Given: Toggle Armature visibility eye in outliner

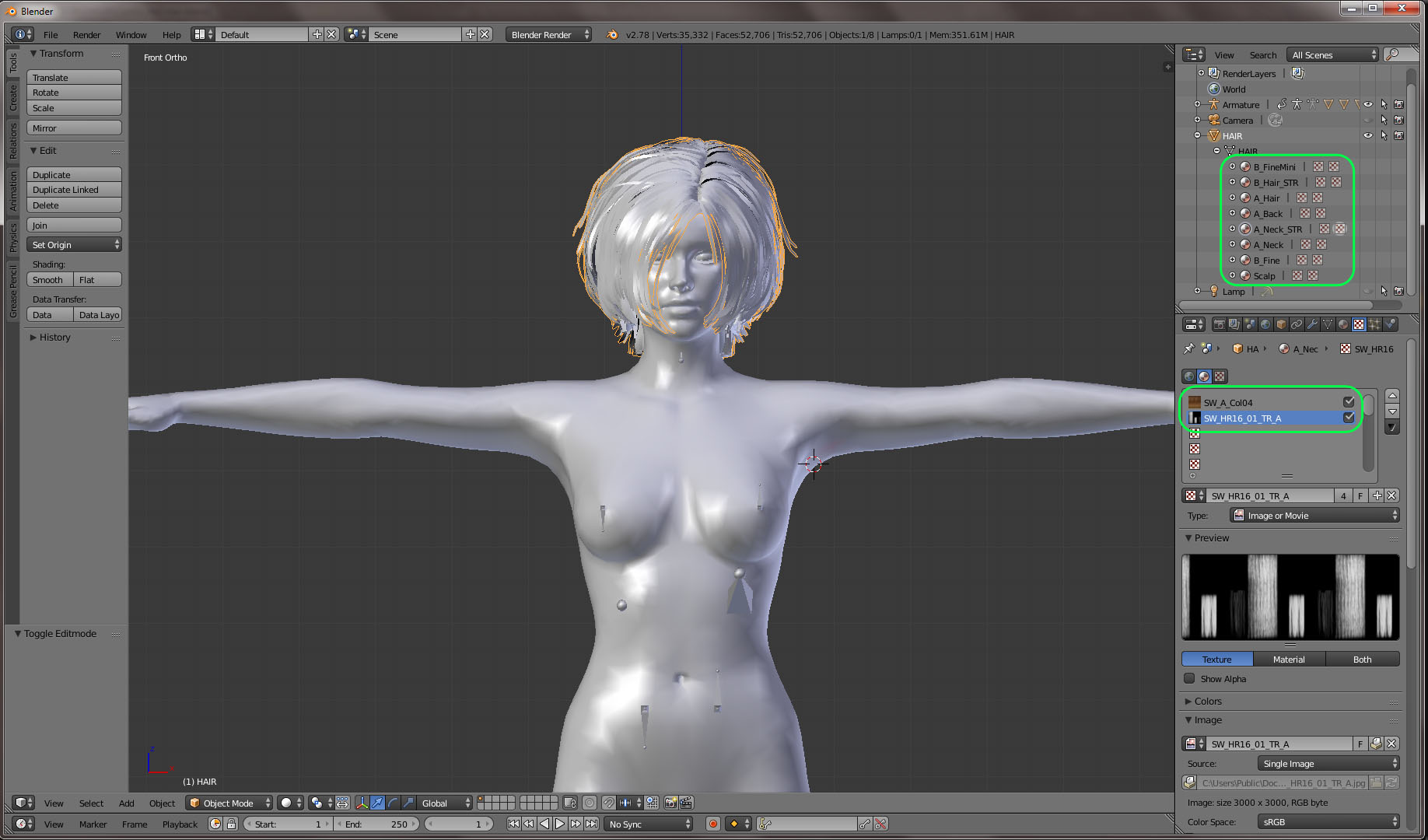Looking at the screenshot, I should [1368, 104].
